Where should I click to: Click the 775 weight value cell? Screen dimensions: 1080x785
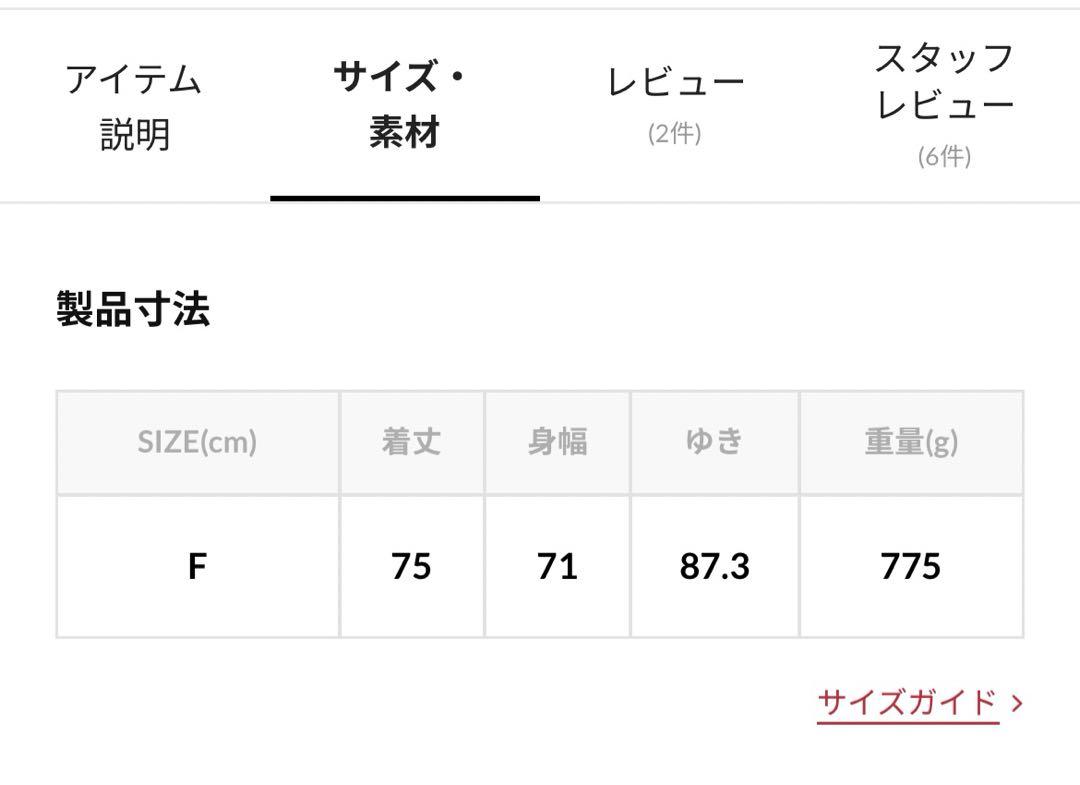pos(911,567)
